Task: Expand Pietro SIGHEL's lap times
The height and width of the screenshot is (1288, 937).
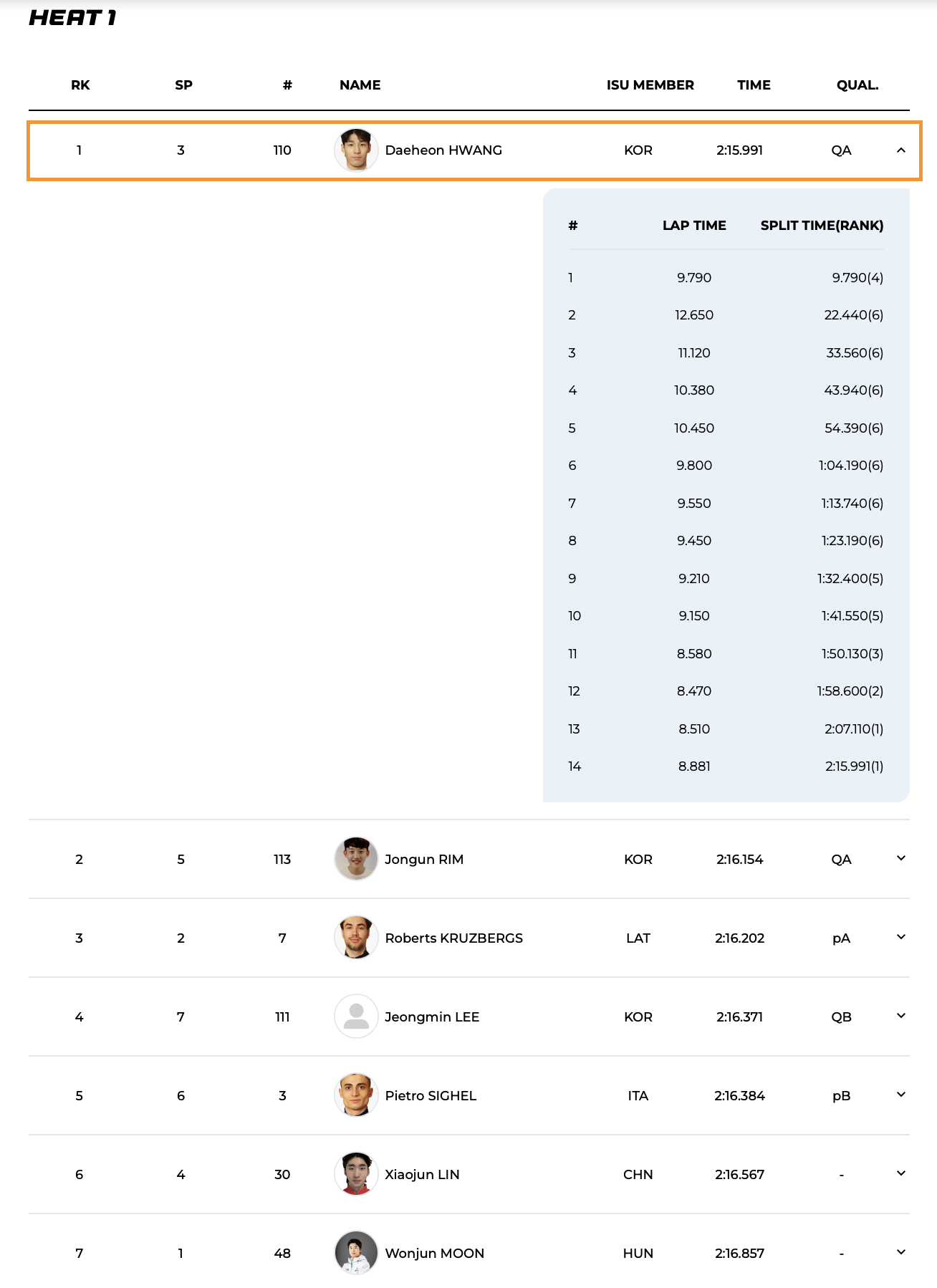Action: (x=901, y=1095)
